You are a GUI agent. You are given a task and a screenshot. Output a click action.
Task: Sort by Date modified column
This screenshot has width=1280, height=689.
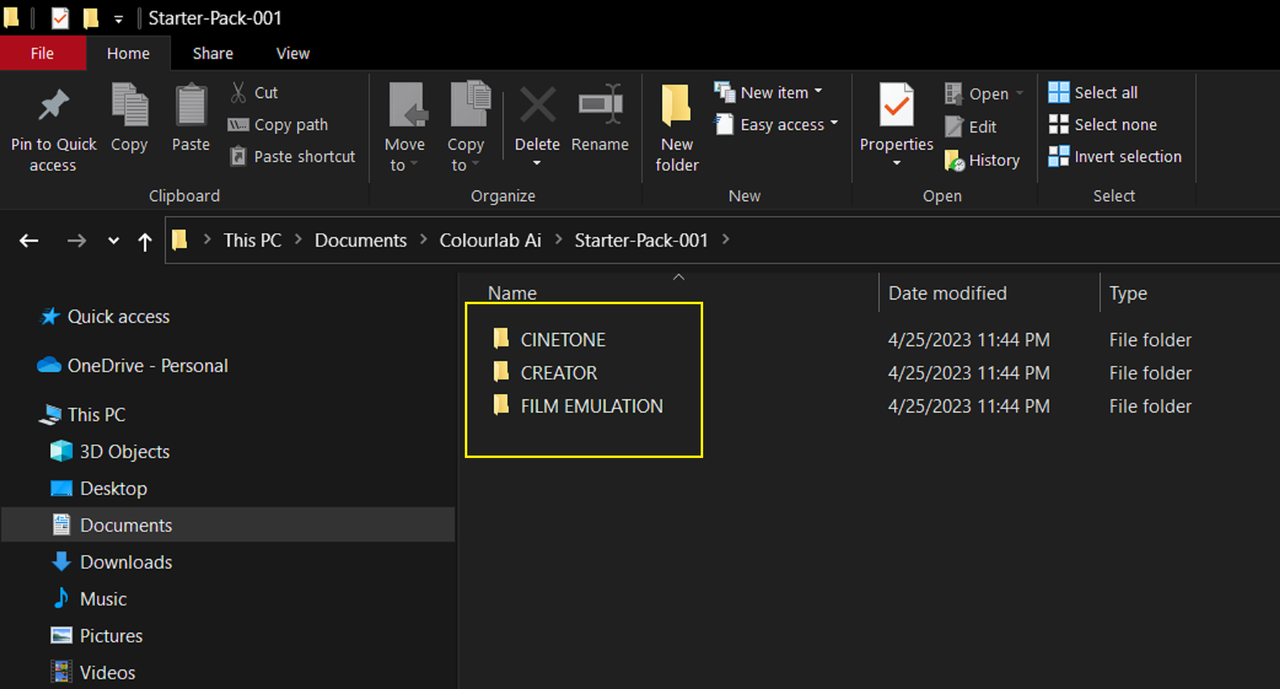(947, 293)
